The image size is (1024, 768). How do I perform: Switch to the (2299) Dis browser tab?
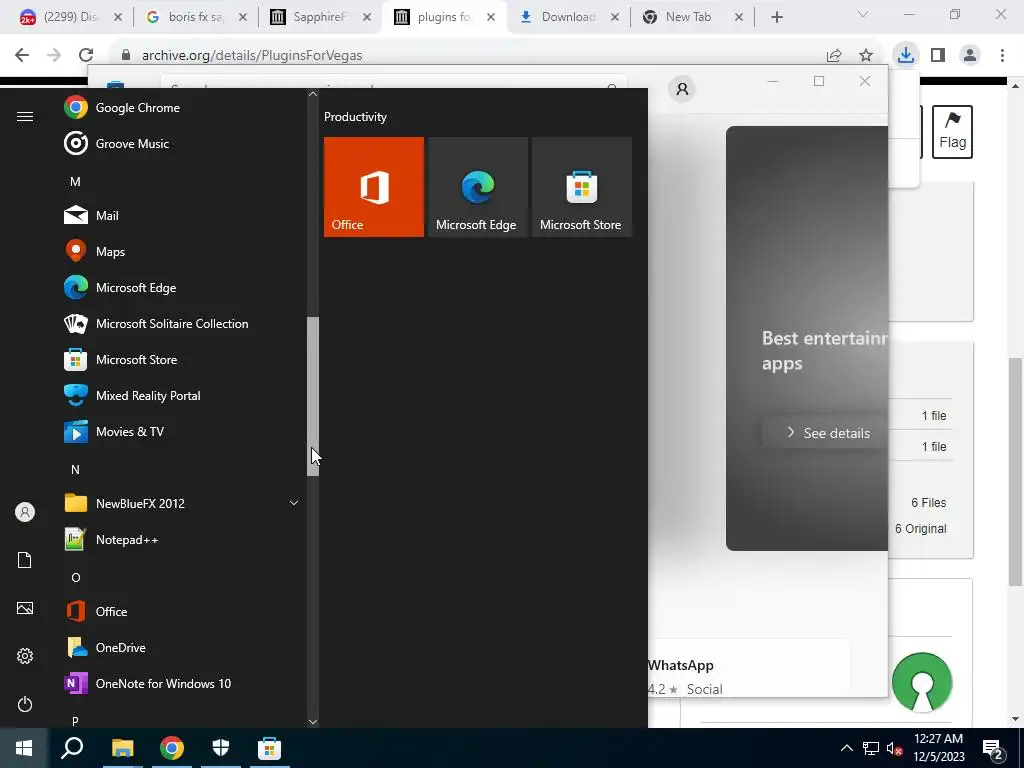tap(71, 17)
